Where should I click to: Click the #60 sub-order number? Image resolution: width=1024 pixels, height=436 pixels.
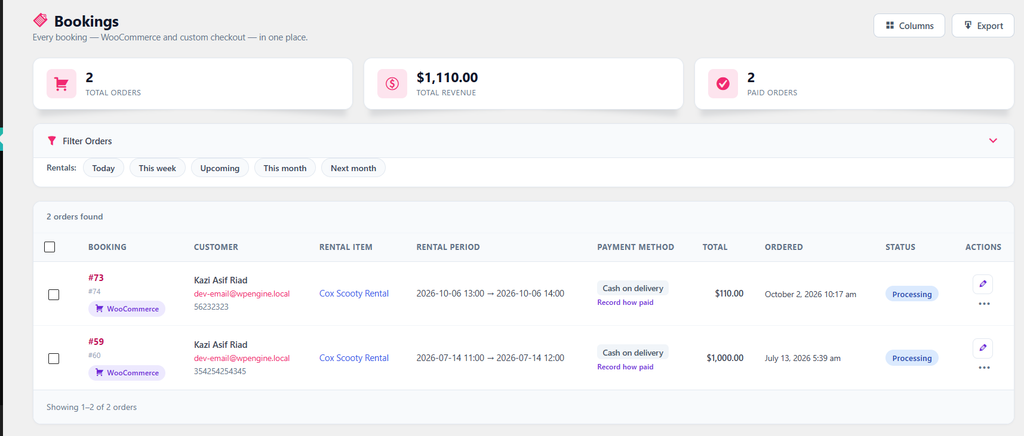(94, 355)
